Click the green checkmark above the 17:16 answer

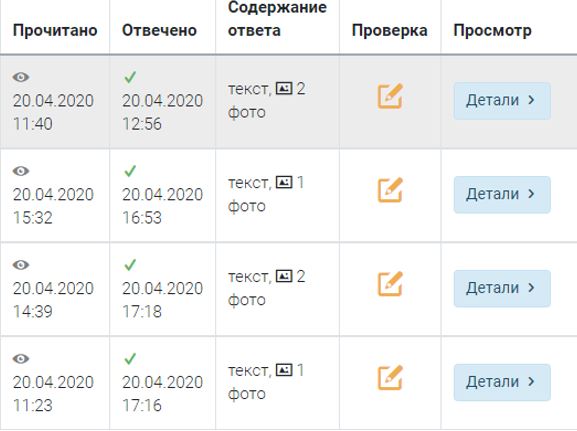coord(130,358)
